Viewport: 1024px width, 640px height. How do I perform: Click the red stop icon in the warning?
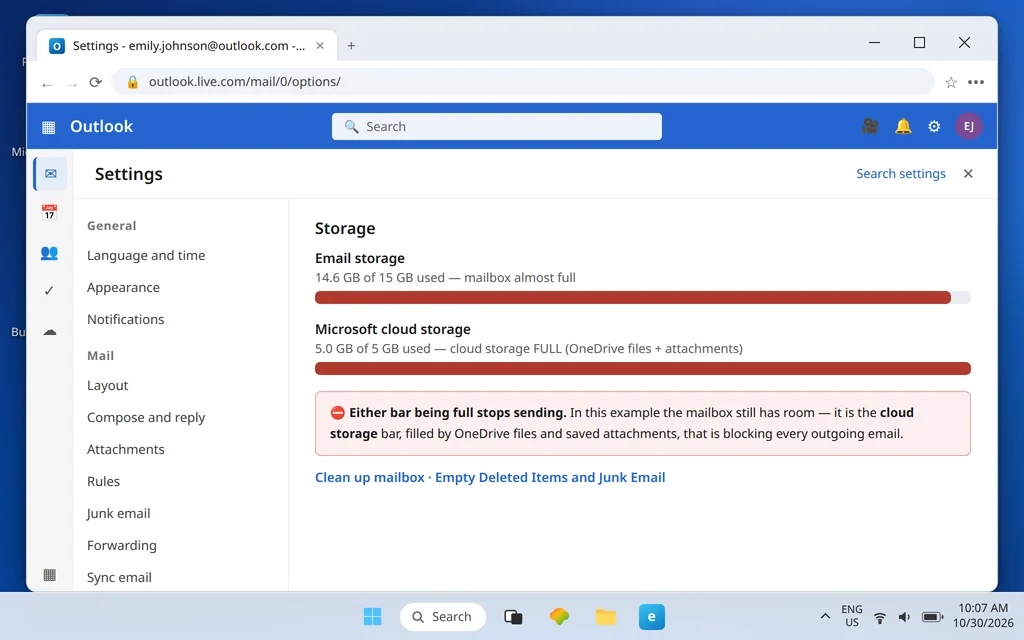(x=337, y=413)
